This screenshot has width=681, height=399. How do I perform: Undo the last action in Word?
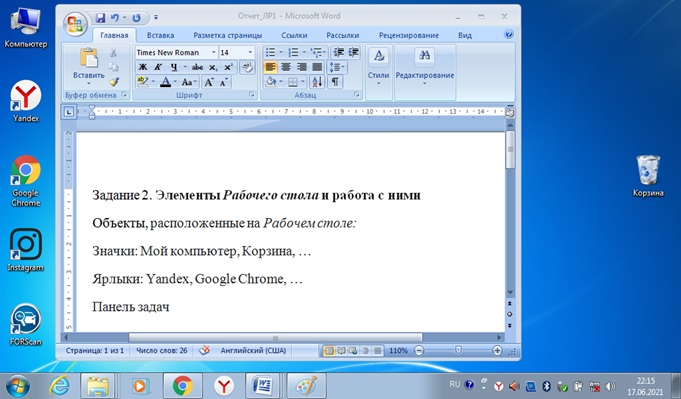point(115,18)
